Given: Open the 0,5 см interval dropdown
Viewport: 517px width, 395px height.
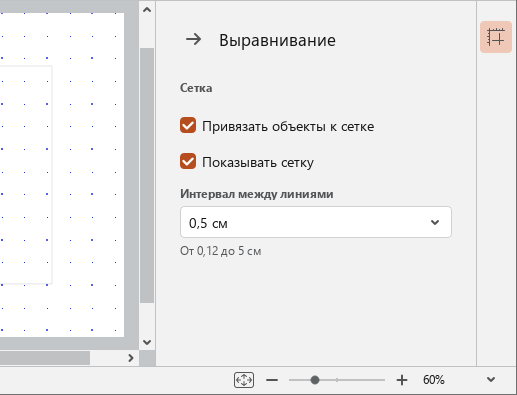Looking at the screenshot, I should [316, 222].
